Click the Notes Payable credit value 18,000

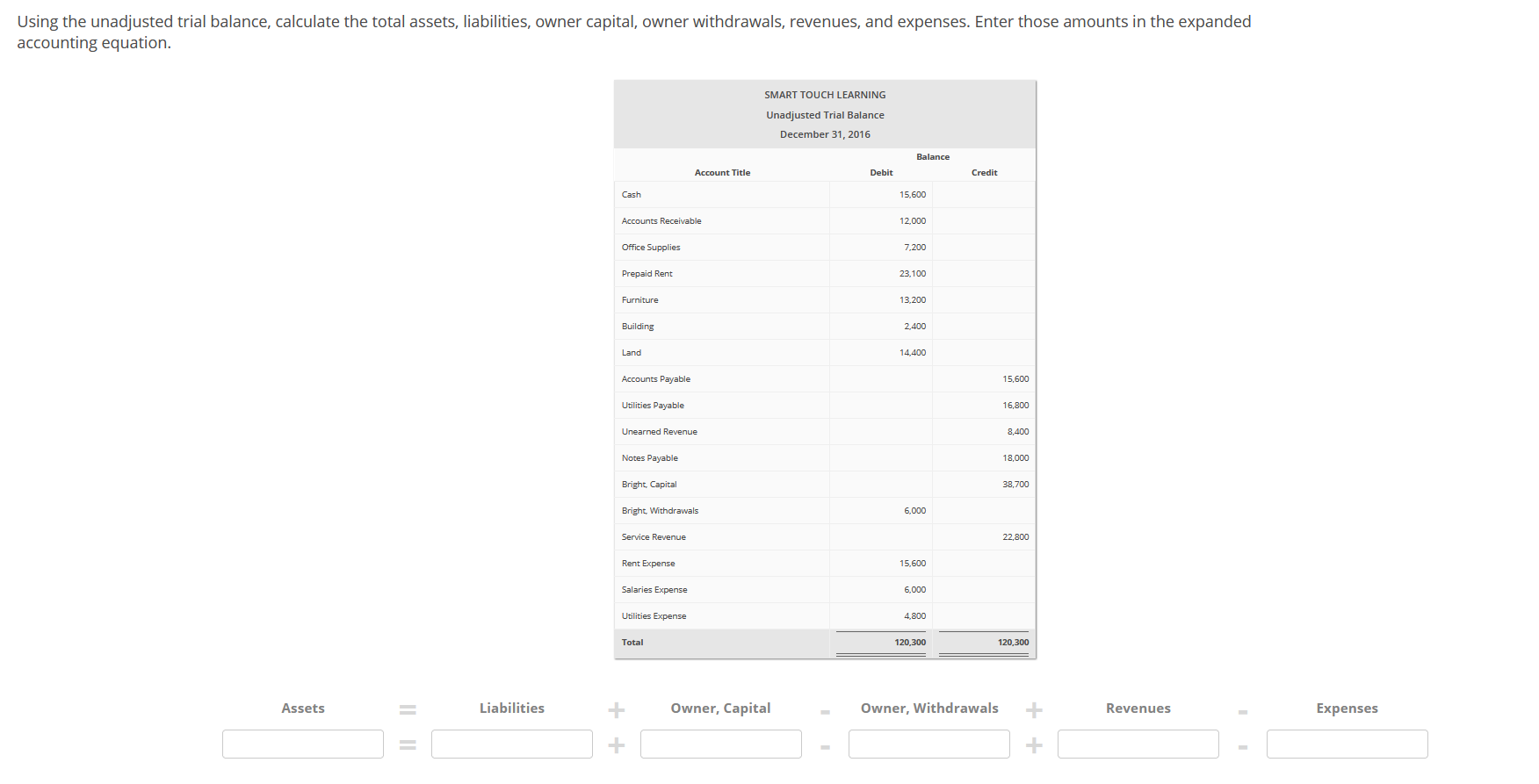click(1015, 458)
